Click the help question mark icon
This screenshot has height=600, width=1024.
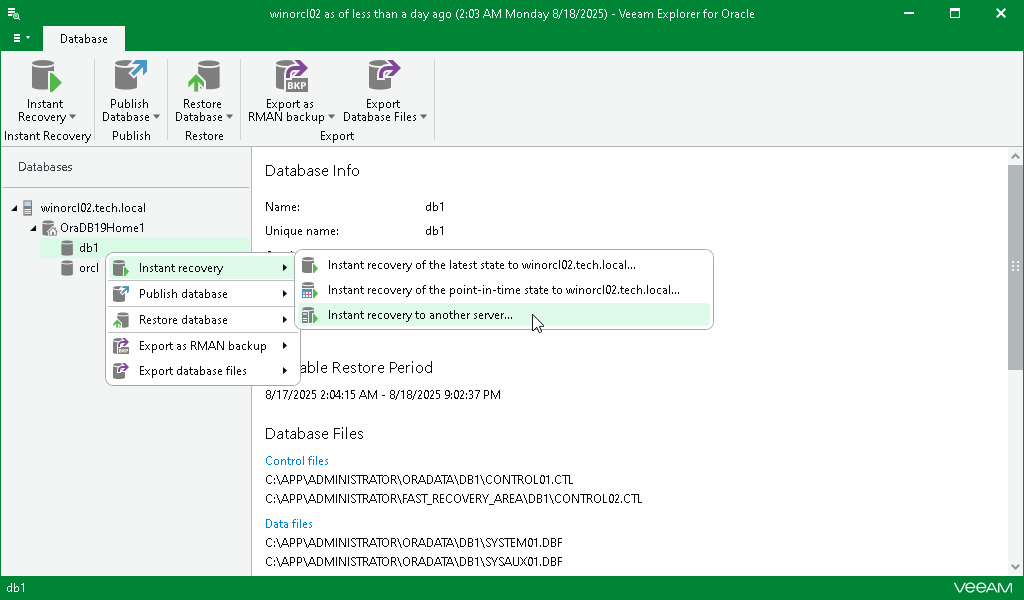[x=1006, y=39]
